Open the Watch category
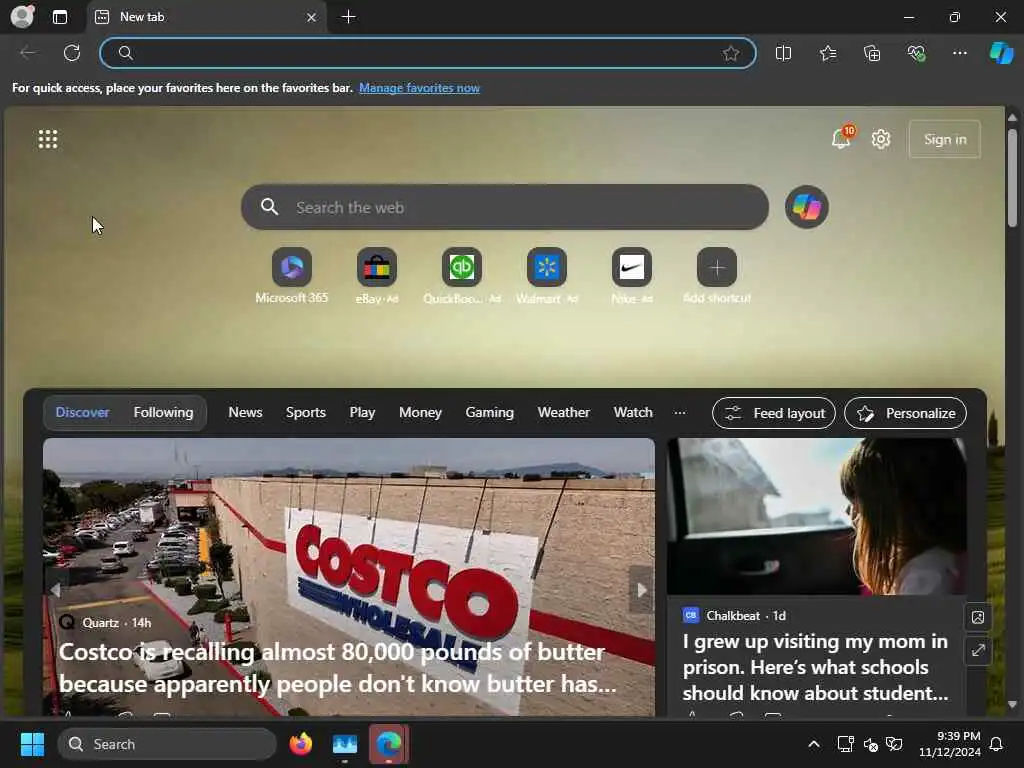1024x768 pixels. 633,413
